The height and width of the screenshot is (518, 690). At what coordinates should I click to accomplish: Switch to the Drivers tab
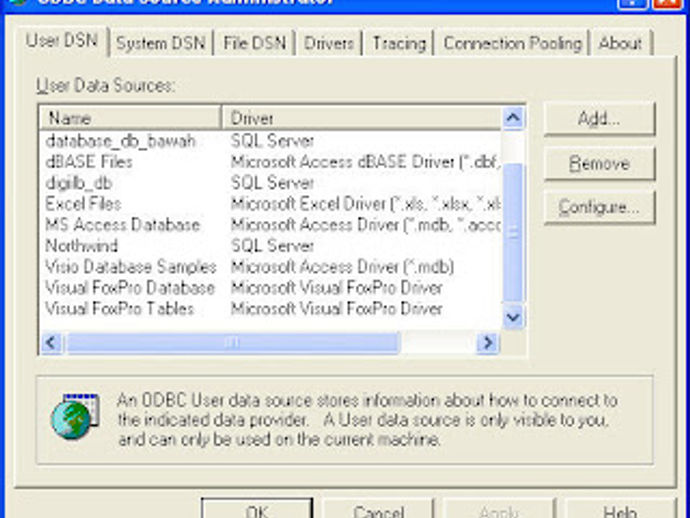[x=329, y=43]
